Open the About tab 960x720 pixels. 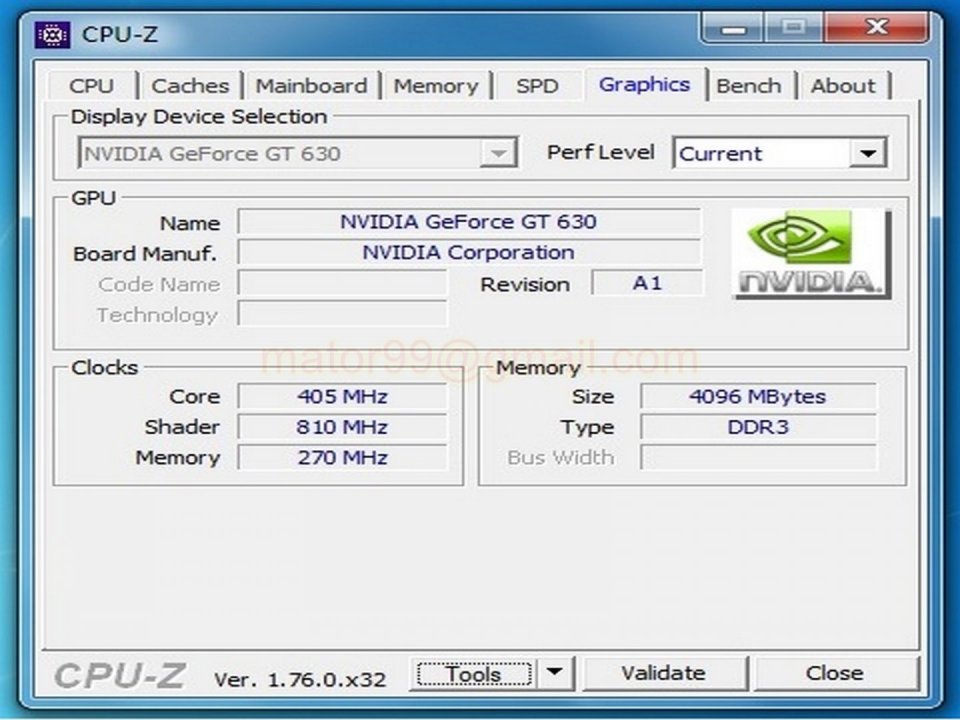(843, 86)
